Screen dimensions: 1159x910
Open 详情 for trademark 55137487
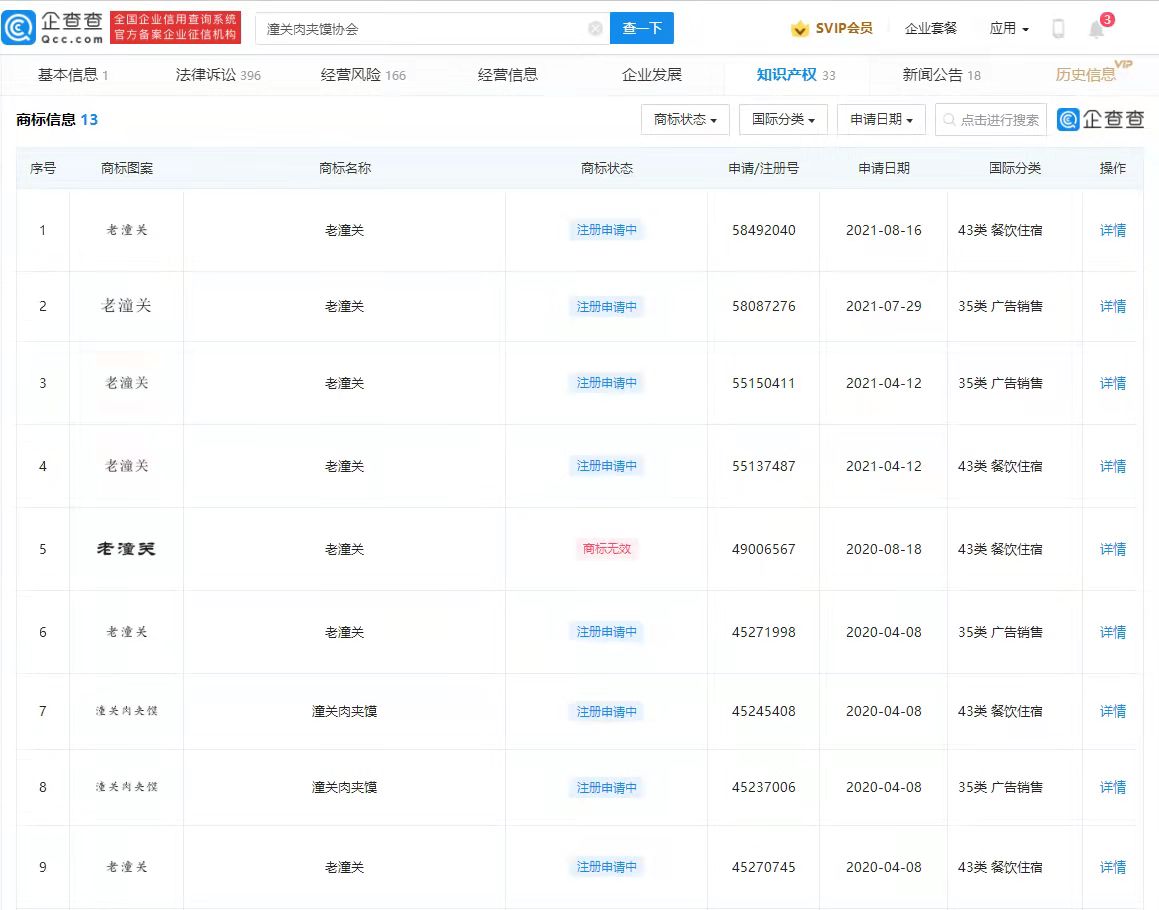tap(1112, 466)
